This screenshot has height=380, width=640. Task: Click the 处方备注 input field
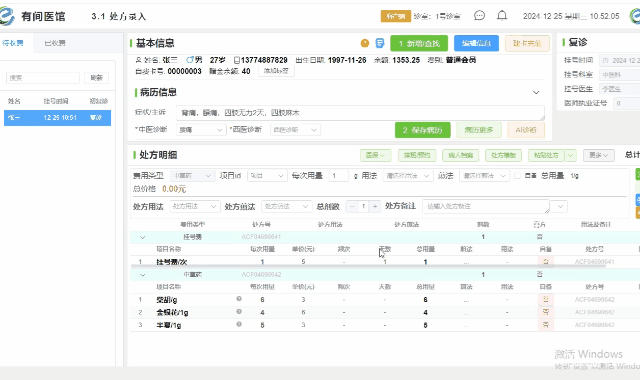click(x=486, y=207)
